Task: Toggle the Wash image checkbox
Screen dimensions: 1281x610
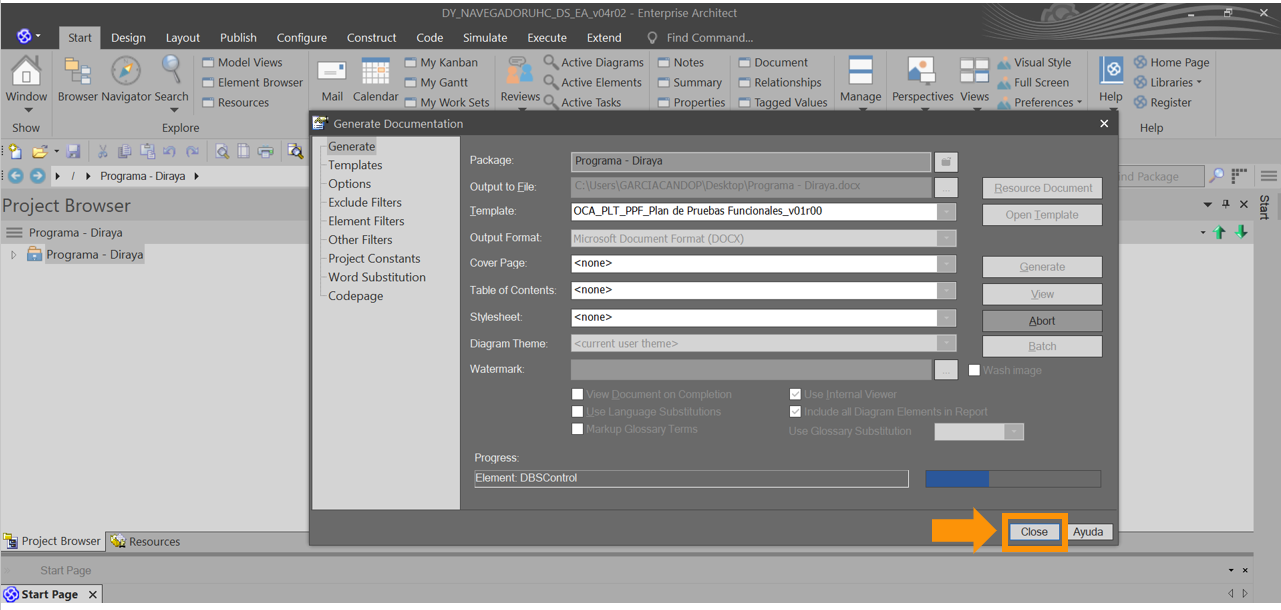Action: (x=974, y=370)
